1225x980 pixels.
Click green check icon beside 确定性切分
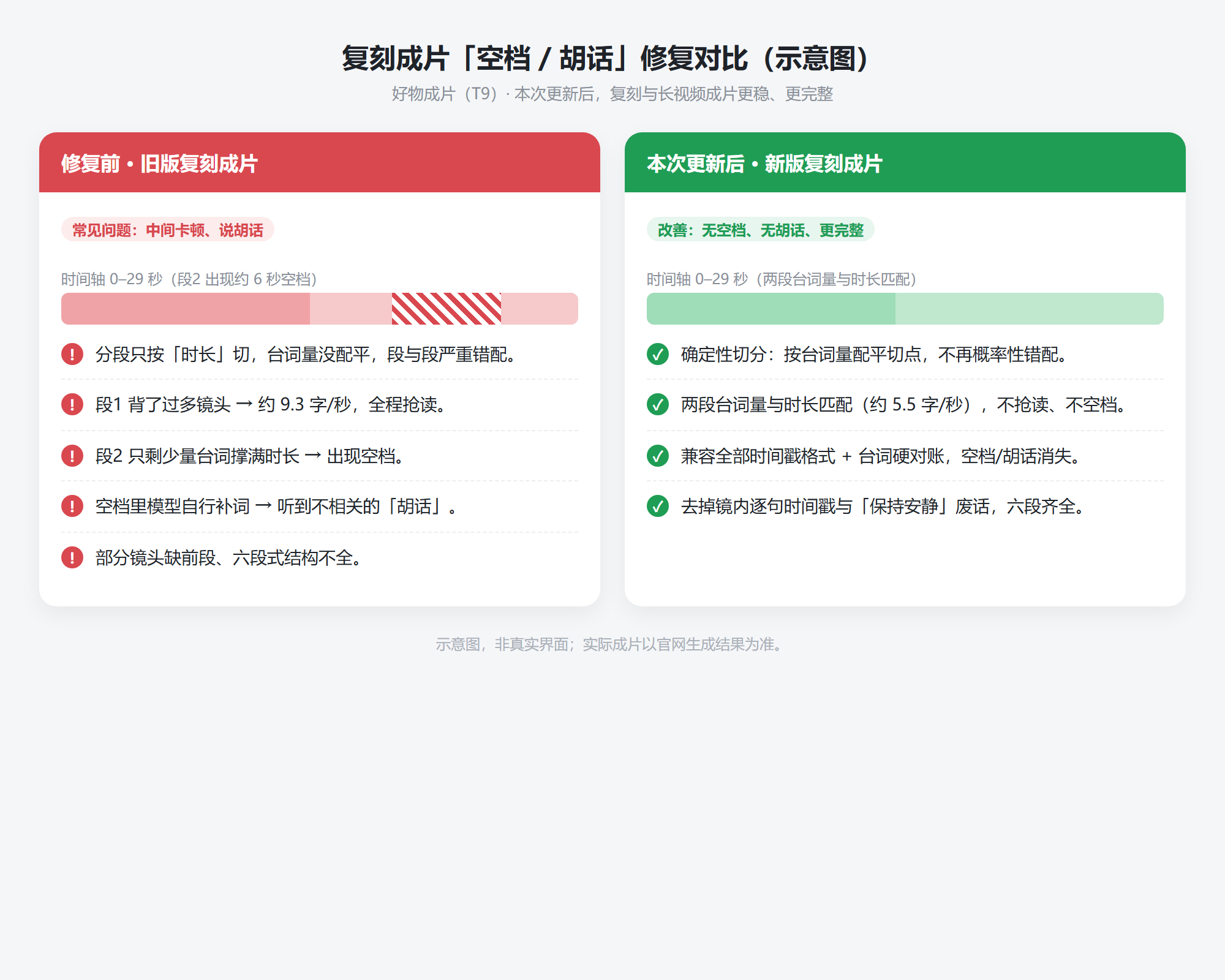tap(658, 354)
